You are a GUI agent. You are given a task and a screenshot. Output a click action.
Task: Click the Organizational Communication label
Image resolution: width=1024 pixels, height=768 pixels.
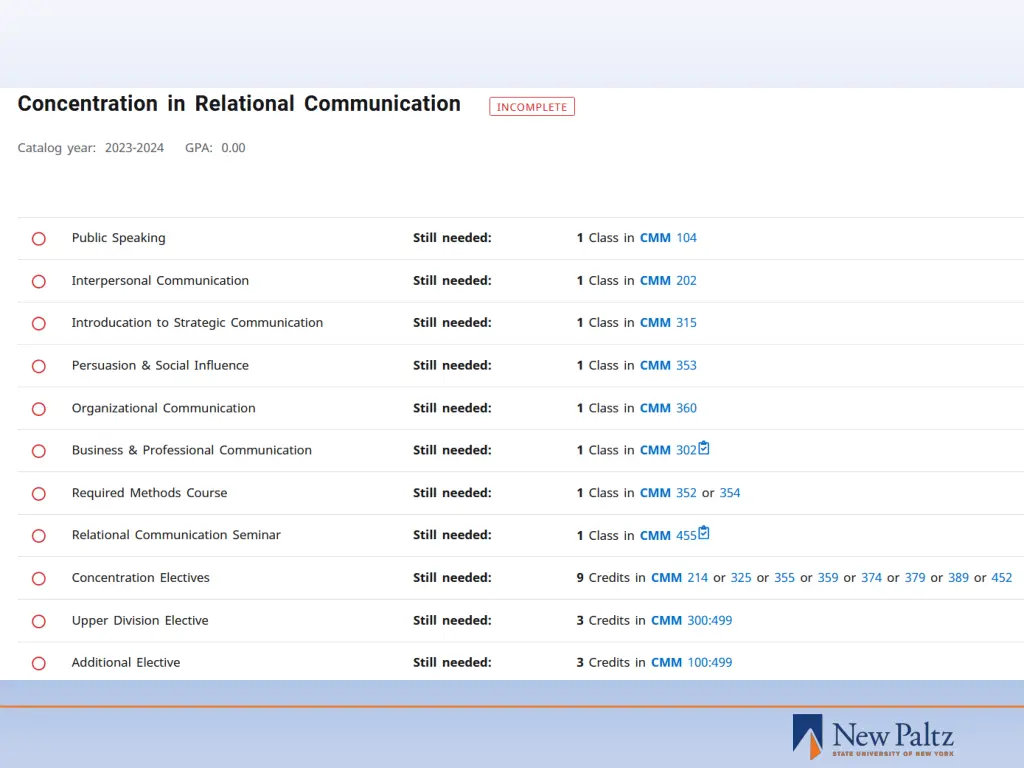click(x=163, y=408)
